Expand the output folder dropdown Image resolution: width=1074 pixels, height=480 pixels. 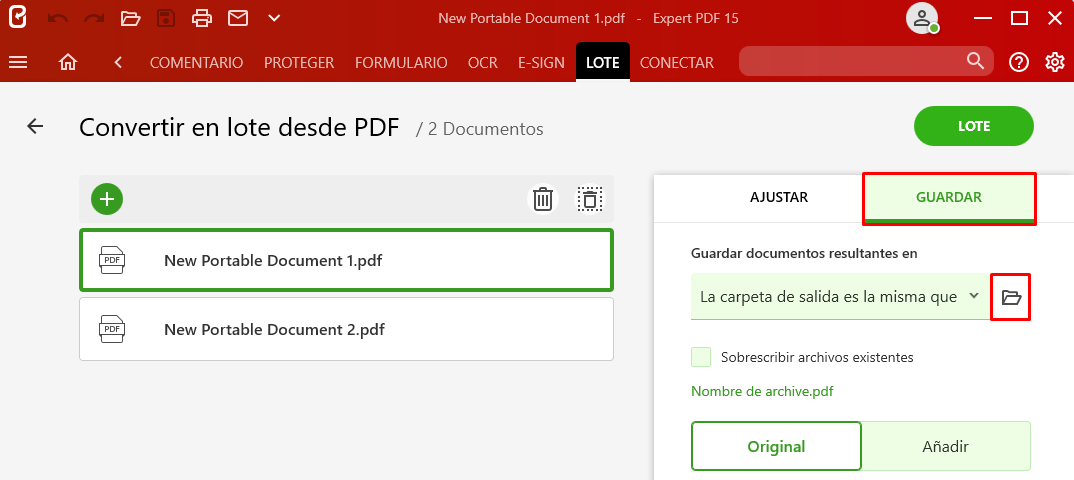click(839, 297)
